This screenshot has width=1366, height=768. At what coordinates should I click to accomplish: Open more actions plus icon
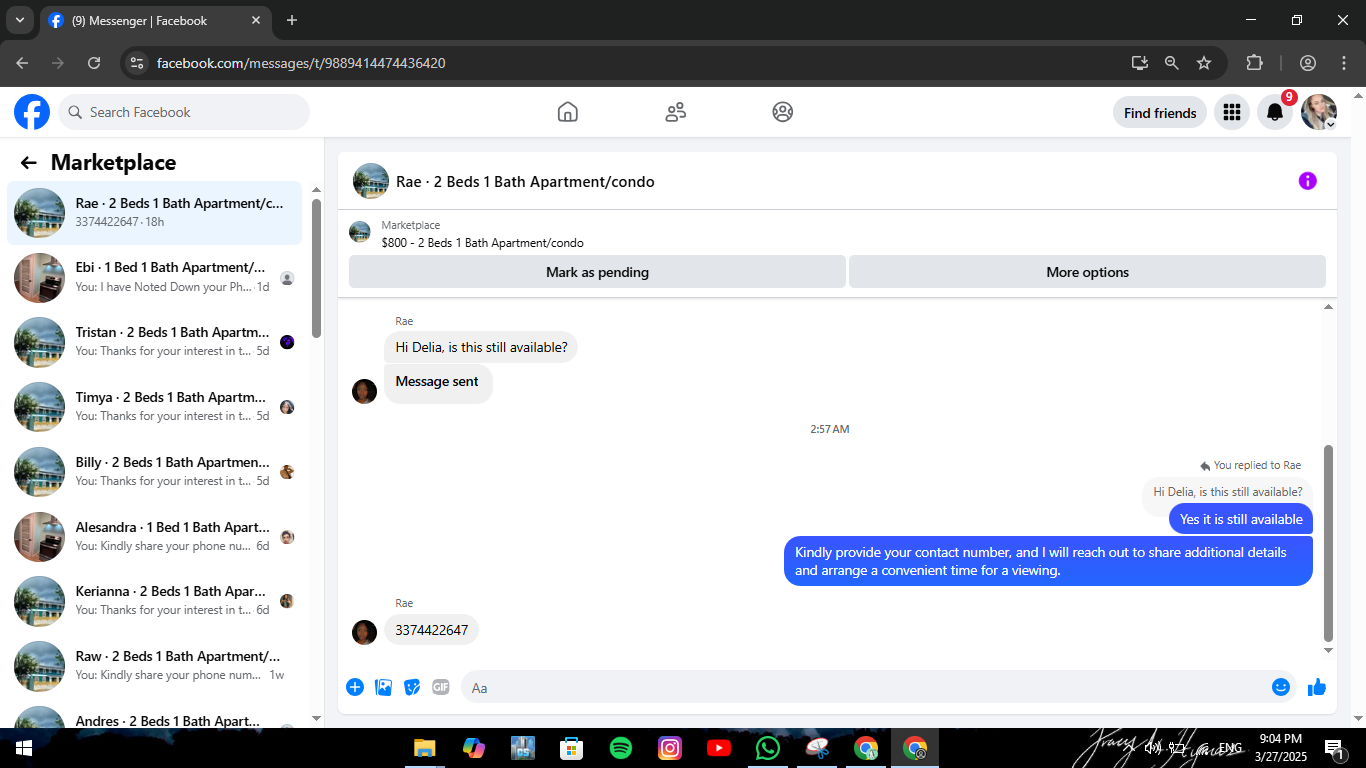355,687
